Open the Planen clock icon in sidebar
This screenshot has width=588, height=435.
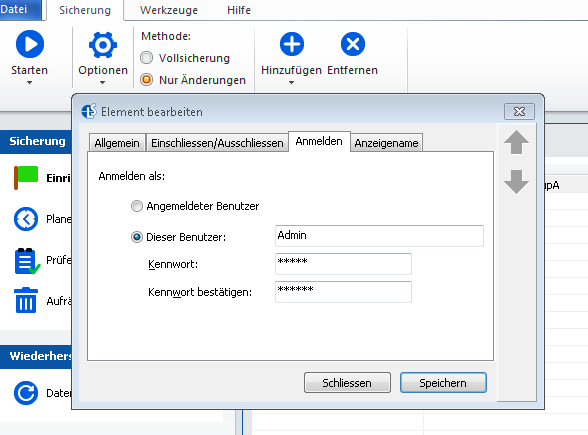click(x=26, y=219)
